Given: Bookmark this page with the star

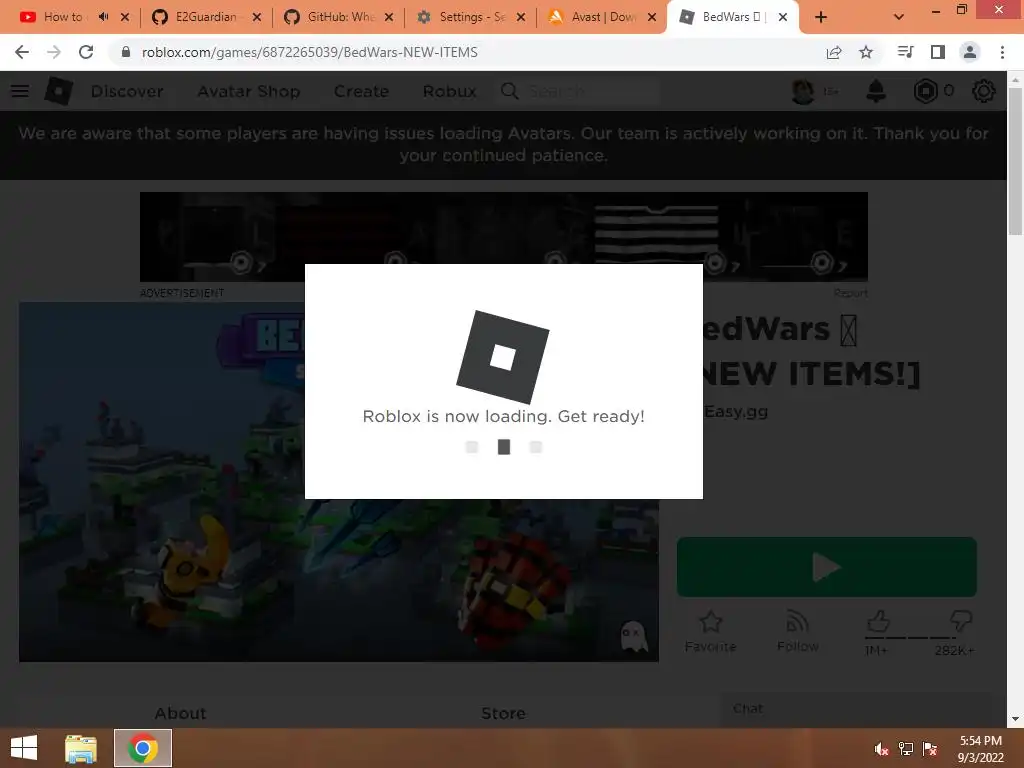Looking at the screenshot, I should [866, 52].
